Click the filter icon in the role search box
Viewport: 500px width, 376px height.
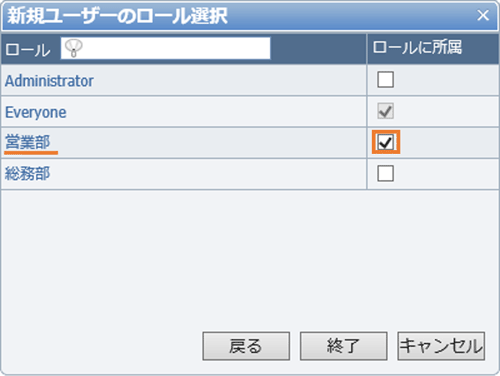pyautogui.click(x=74, y=48)
